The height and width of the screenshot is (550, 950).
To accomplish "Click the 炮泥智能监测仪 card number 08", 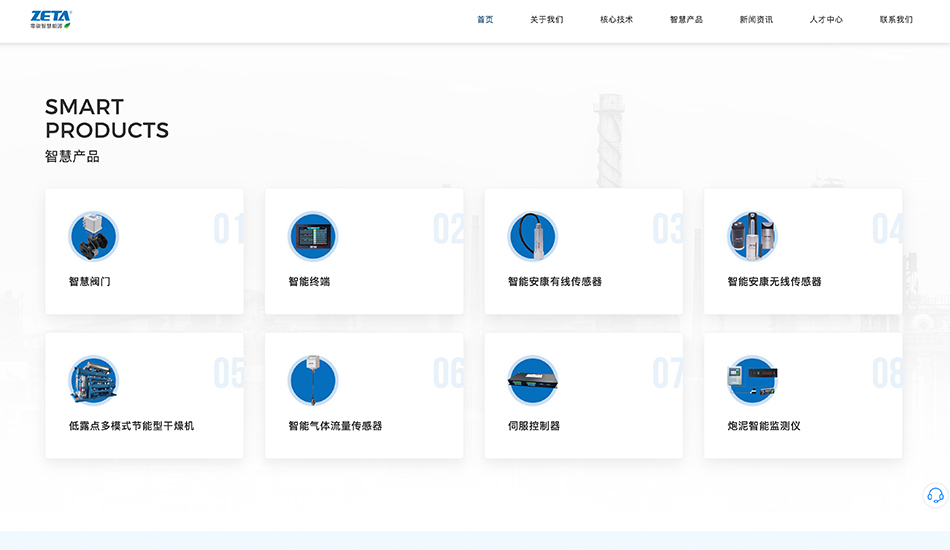I will (x=886, y=373).
